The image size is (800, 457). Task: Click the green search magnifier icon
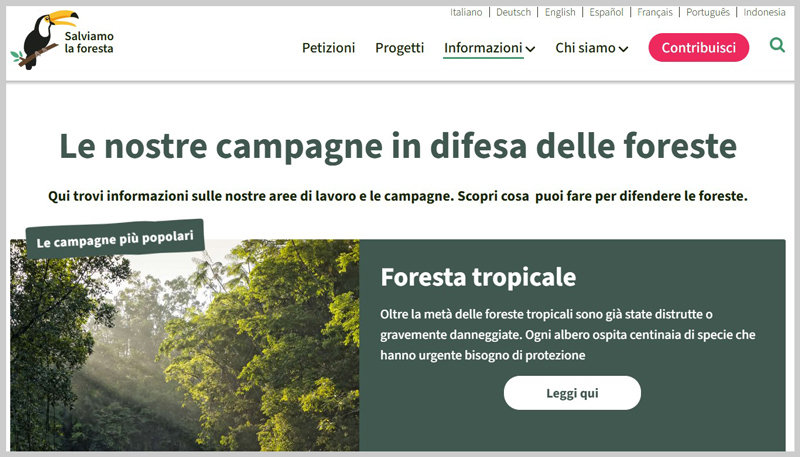click(777, 45)
